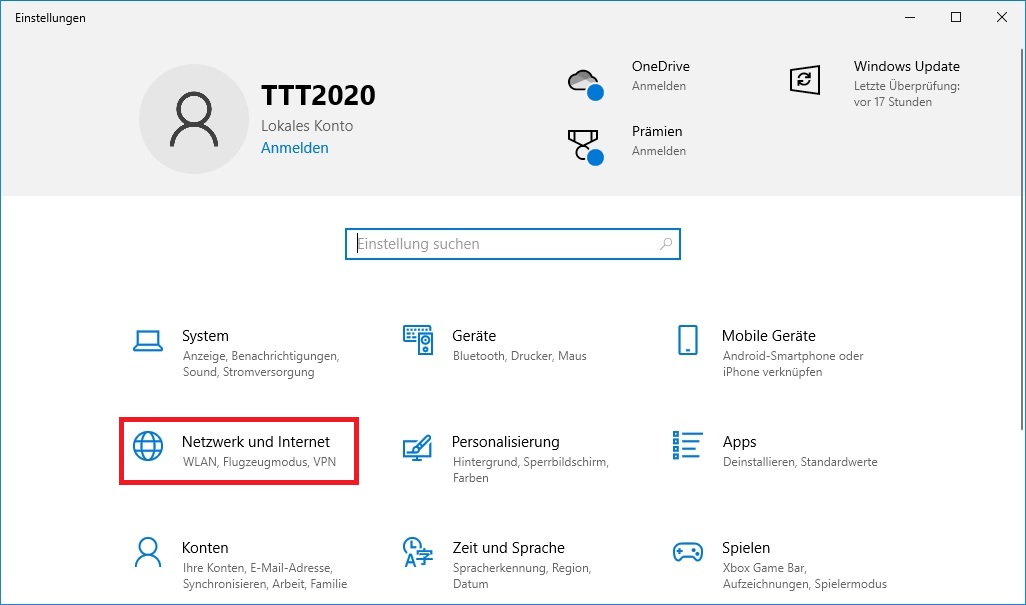The width and height of the screenshot is (1026, 605).
Task: Open the Netzwerk und Internet title
Action: pos(256,441)
